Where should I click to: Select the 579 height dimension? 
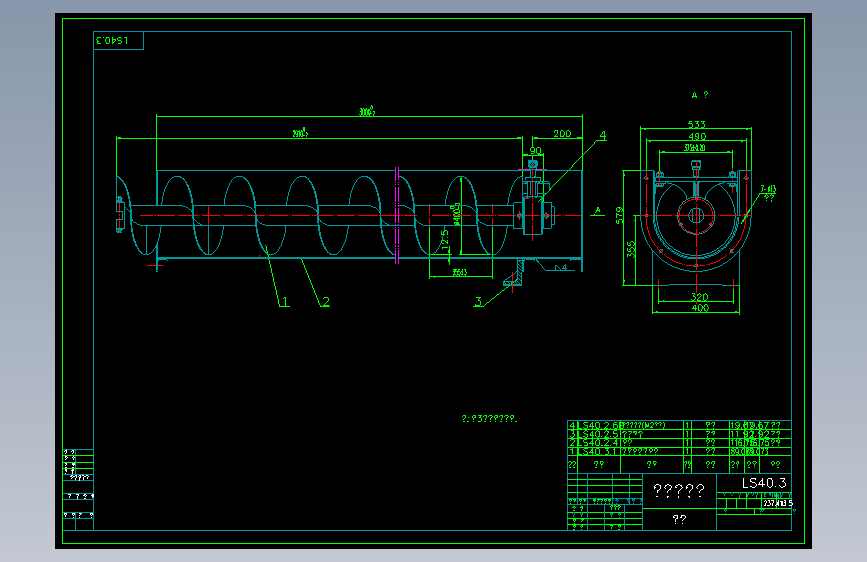(x=619, y=215)
